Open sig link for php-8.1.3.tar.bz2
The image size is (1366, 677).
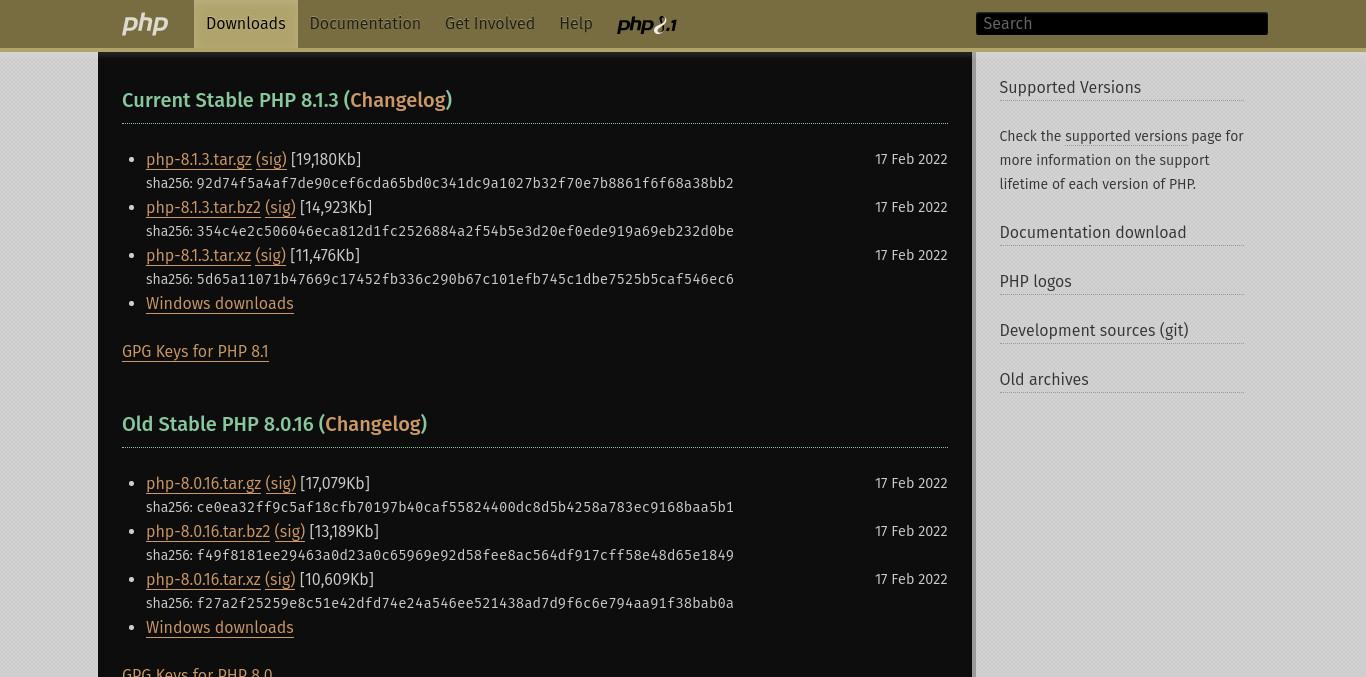(x=280, y=208)
